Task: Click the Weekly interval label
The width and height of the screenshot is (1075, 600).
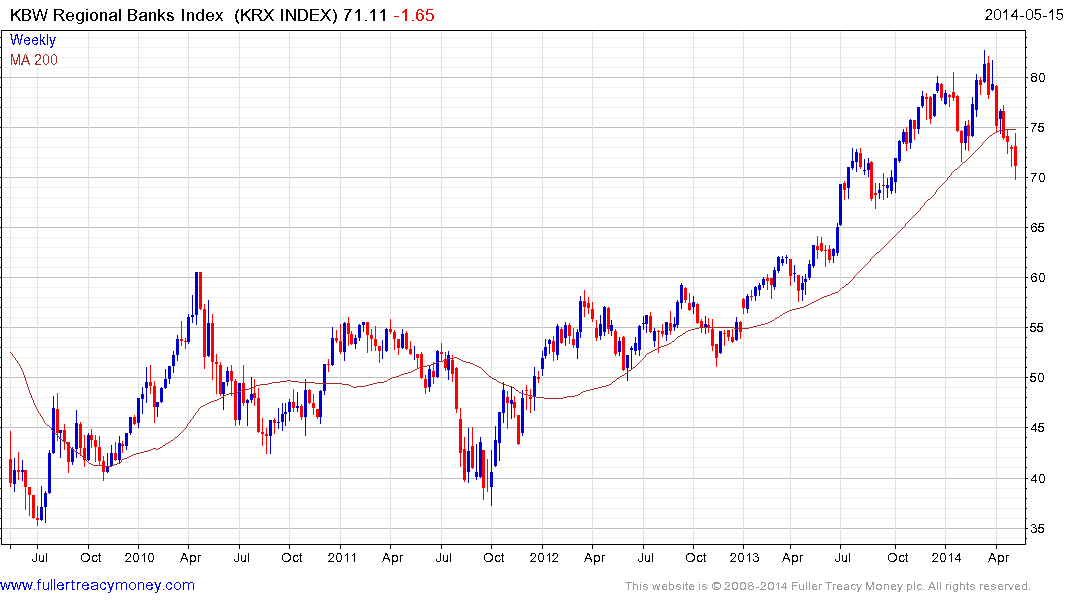Action: click(x=33, y=40)
